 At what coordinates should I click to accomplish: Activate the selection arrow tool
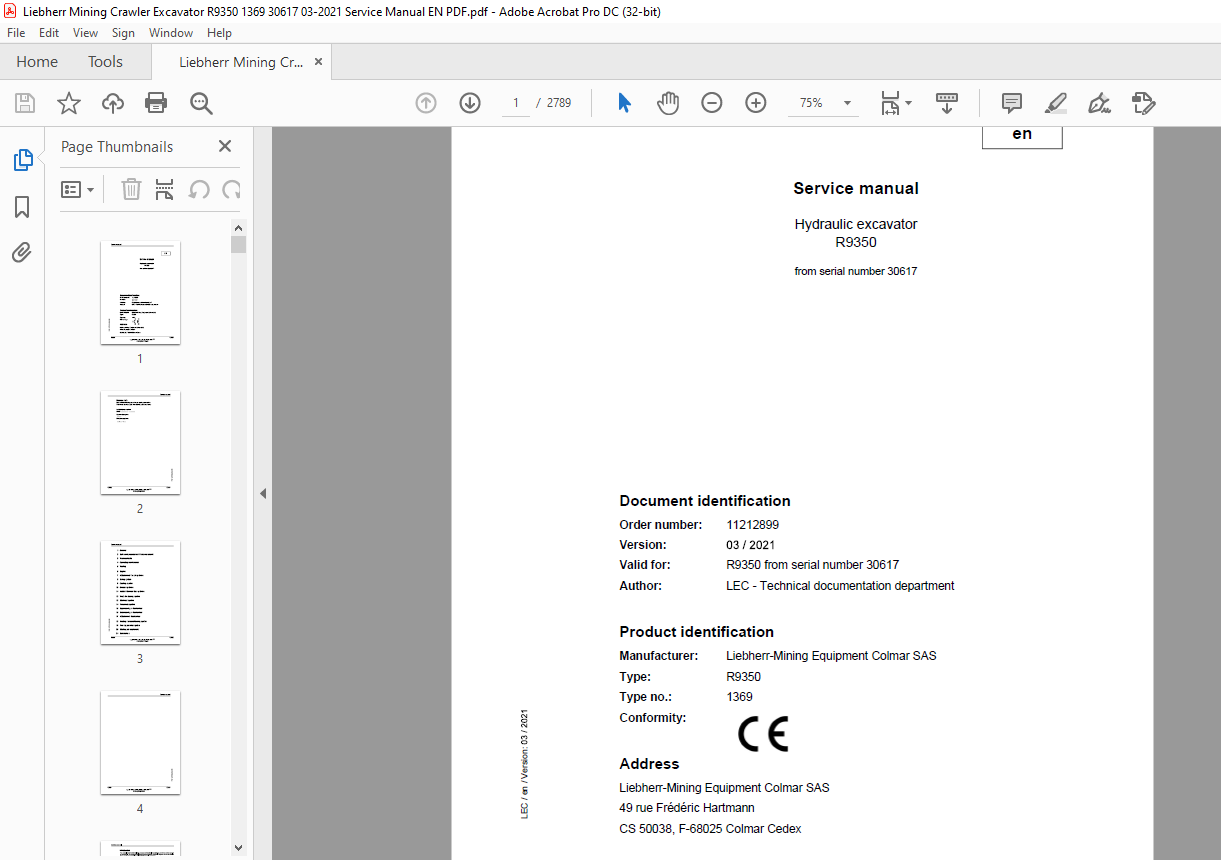pos(625,103)
